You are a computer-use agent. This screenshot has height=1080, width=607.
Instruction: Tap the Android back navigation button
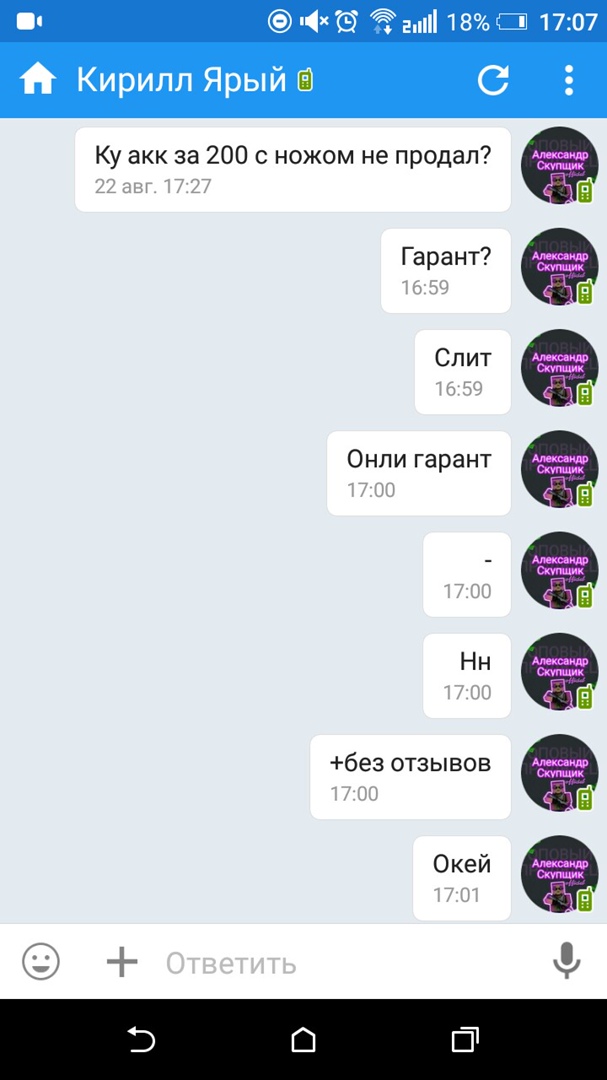pos(141,1039)
